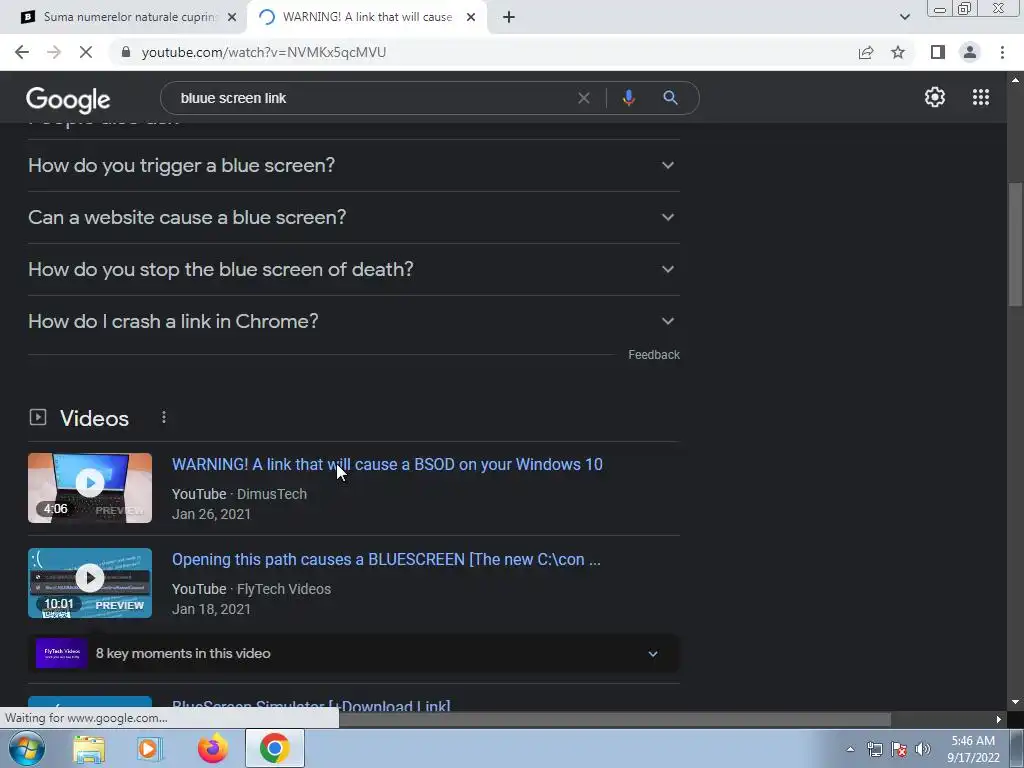Click the horizontal scrollbar right arrow
The width and height of the screenshot is (1024, 768).
tap(999, 719)
